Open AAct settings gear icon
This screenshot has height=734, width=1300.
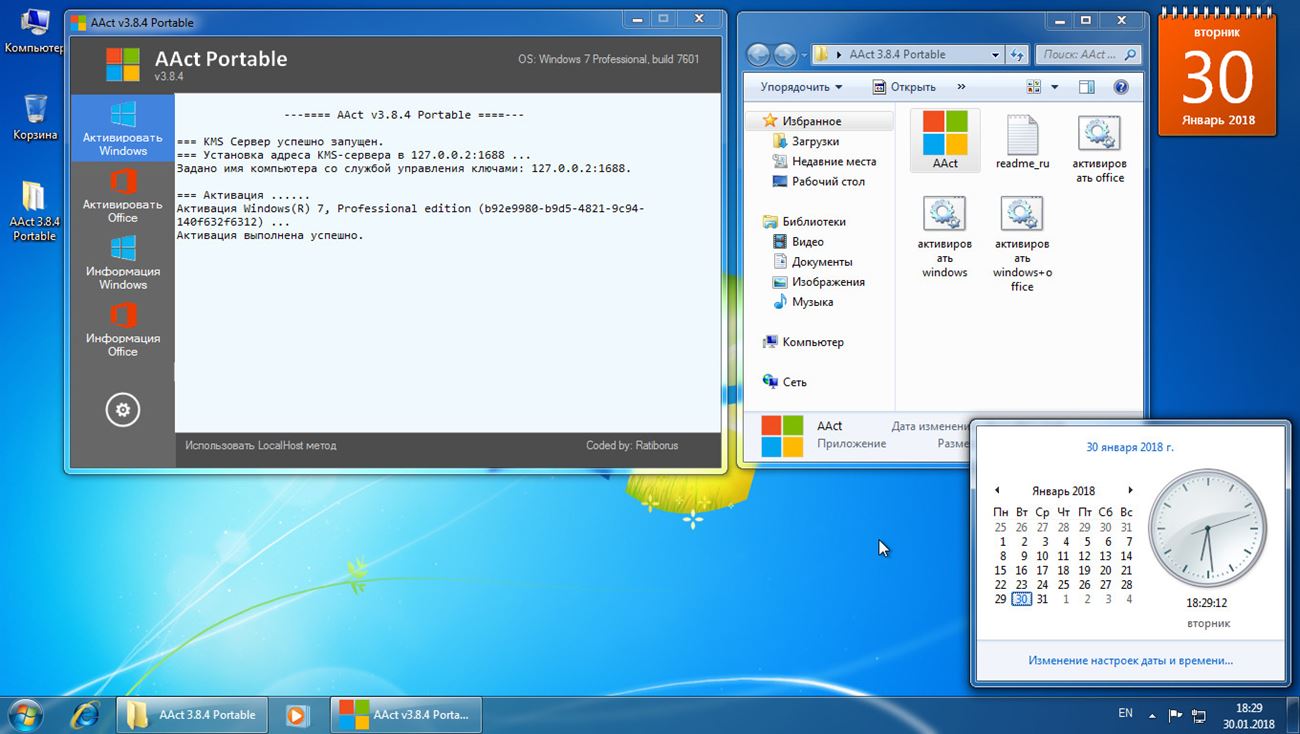(123, 410)
